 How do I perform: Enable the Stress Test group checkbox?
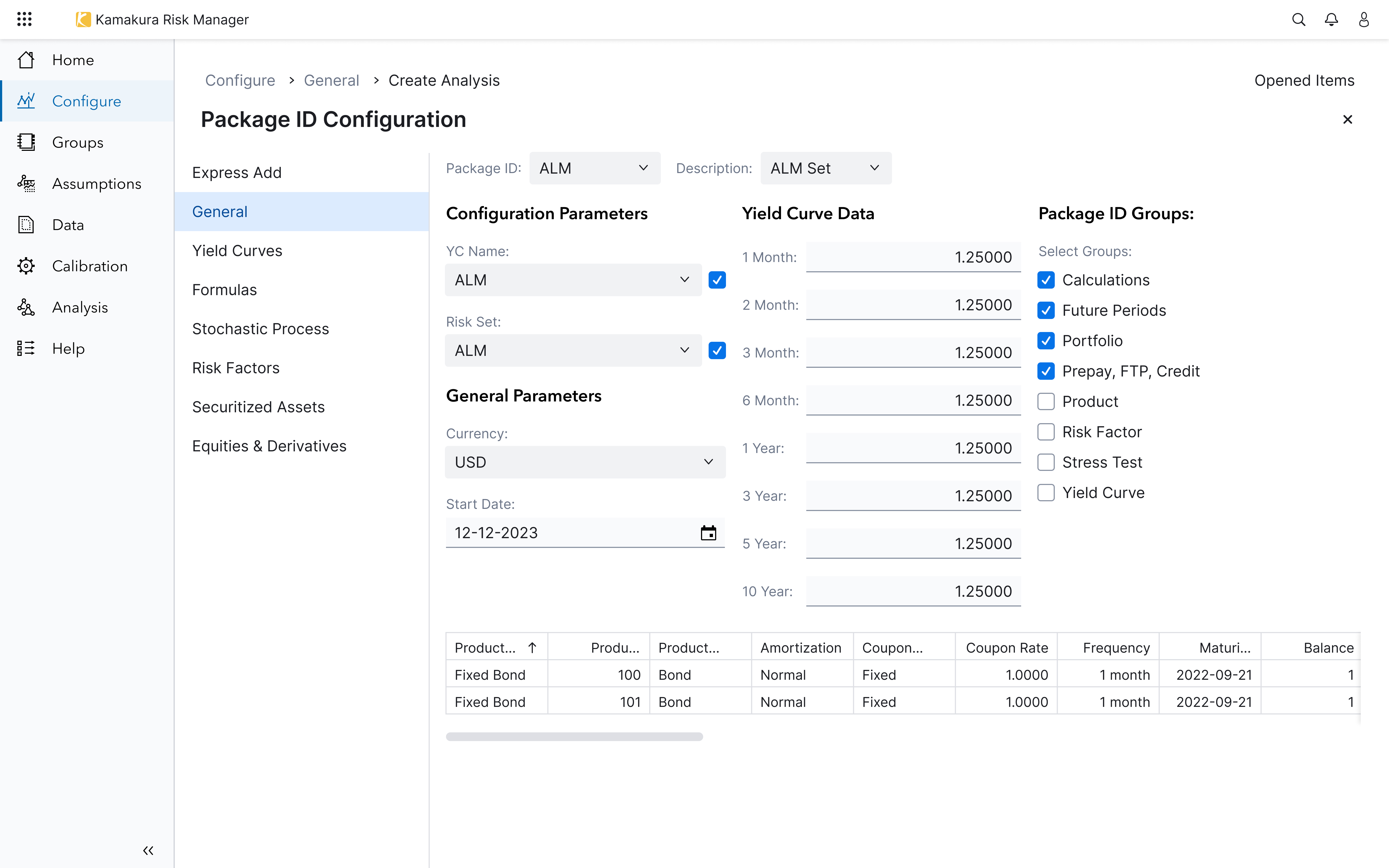click(x=1046, y=462)
